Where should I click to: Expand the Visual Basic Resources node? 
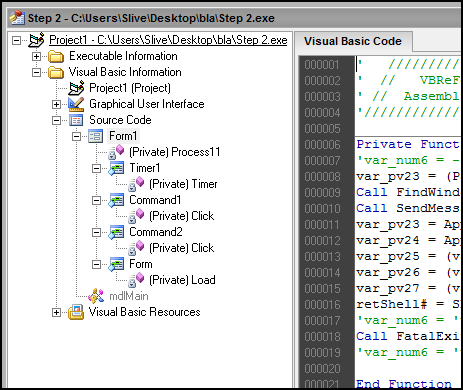56,312
